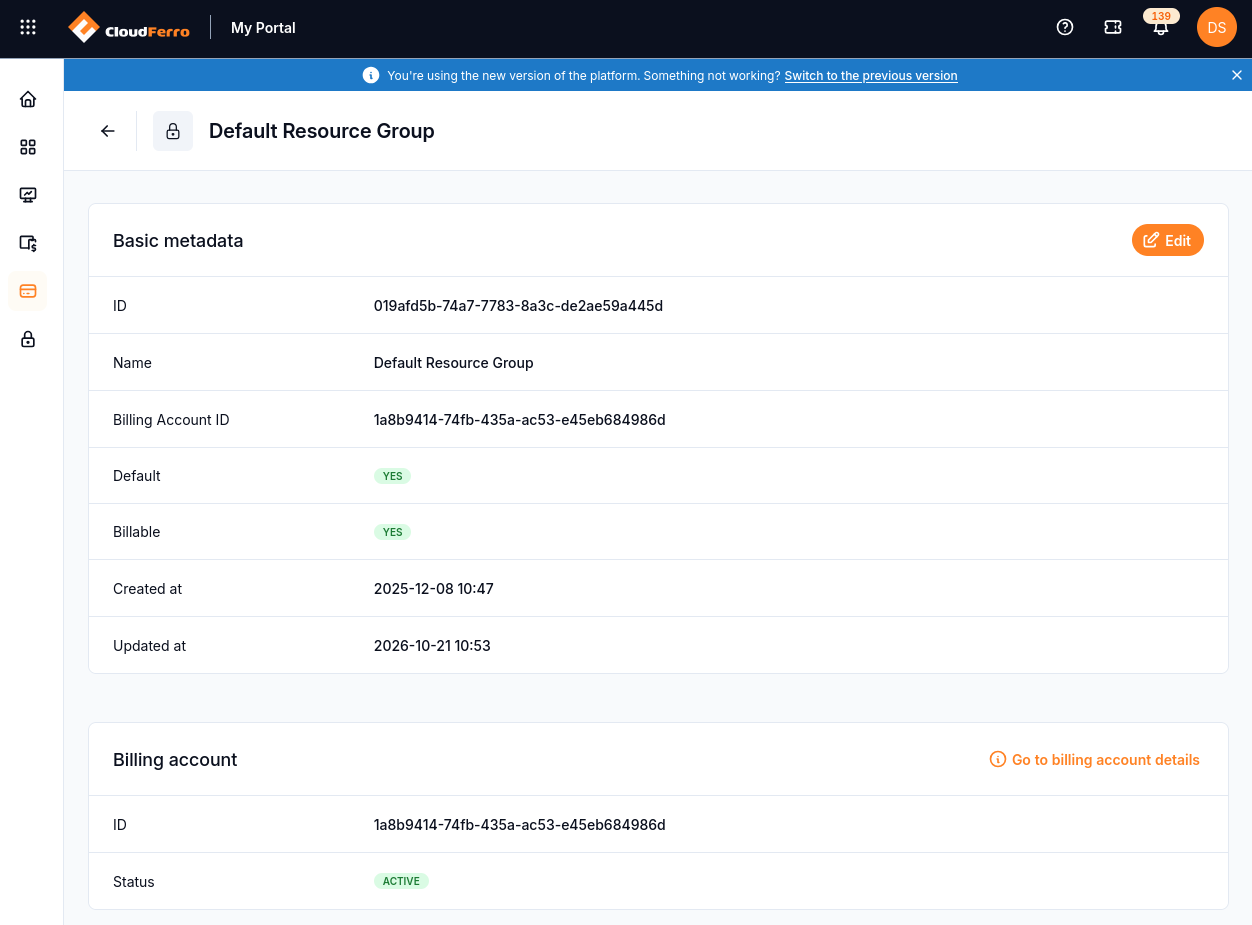
Task: Click the Status label
Action: 134,882
